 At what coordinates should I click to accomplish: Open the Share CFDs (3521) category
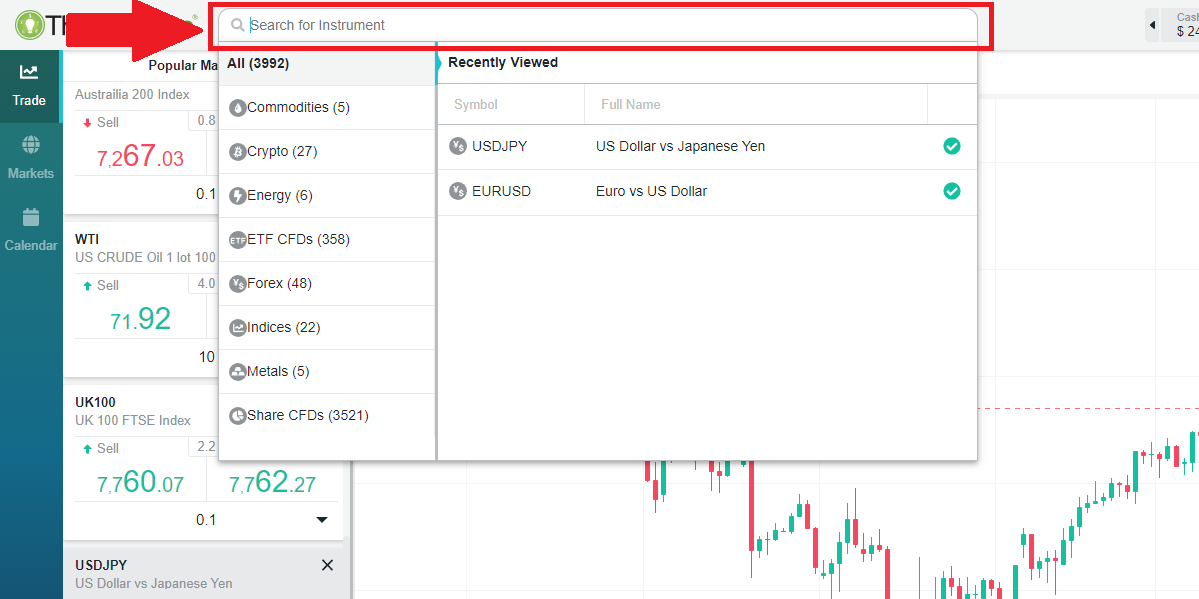coord(327,415)
